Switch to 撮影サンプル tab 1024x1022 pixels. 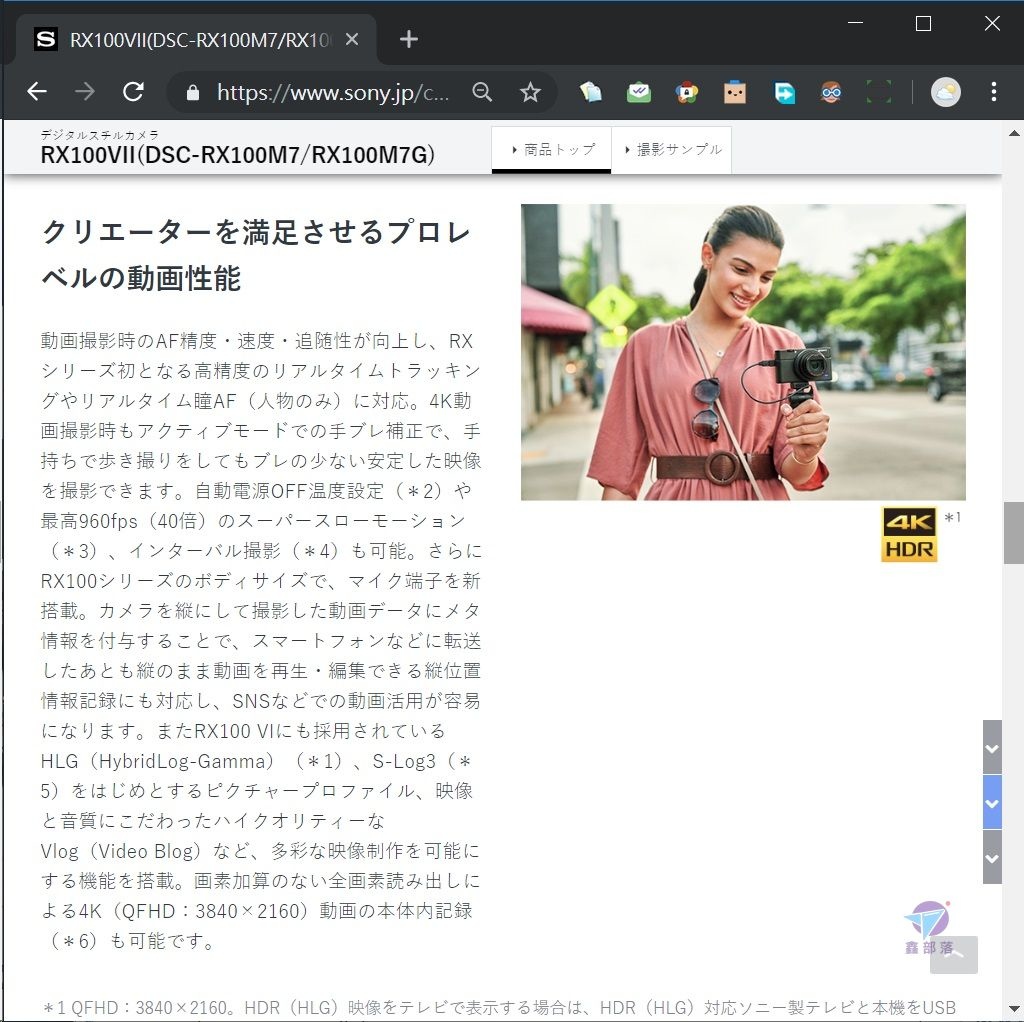point(671,150)
